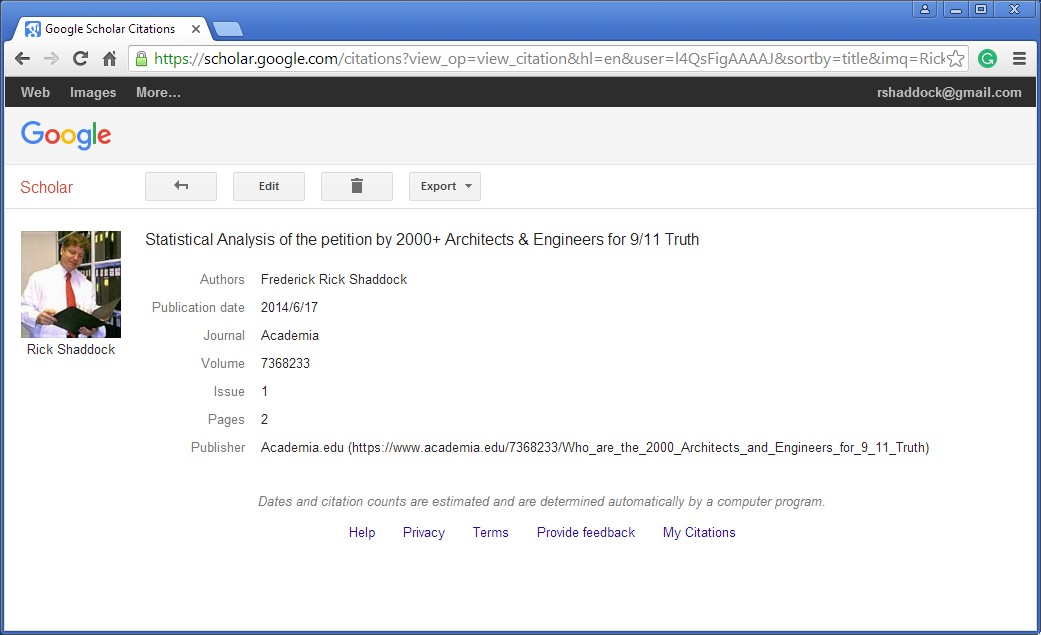1041x635 pixels.
Task: Minimize the browser window
Action: [956, 9]
